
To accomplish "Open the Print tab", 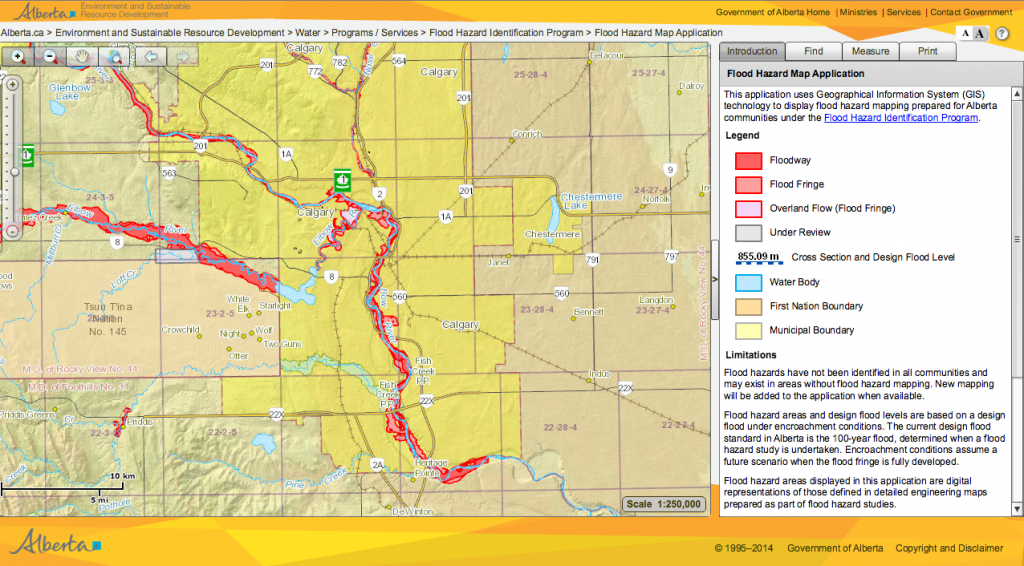I will click(927, 52).
